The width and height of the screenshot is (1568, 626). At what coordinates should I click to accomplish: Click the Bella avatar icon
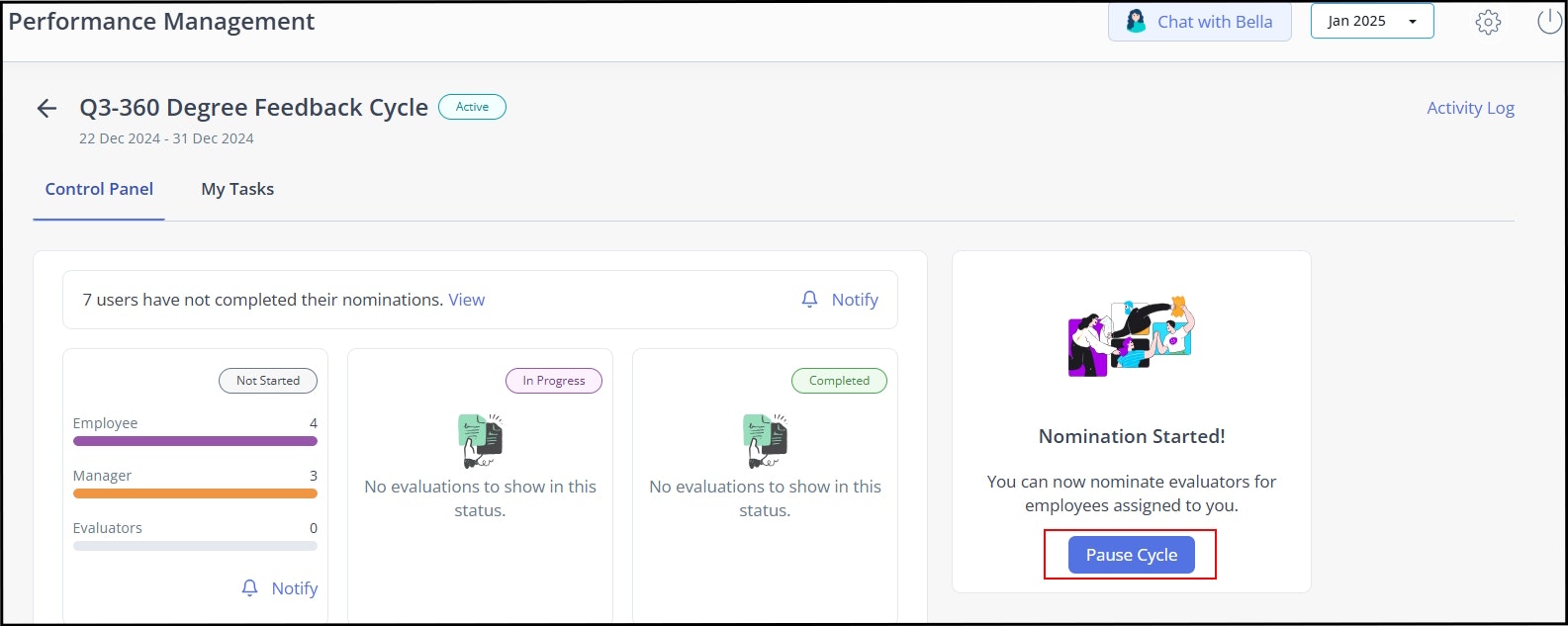point(1135,21)
